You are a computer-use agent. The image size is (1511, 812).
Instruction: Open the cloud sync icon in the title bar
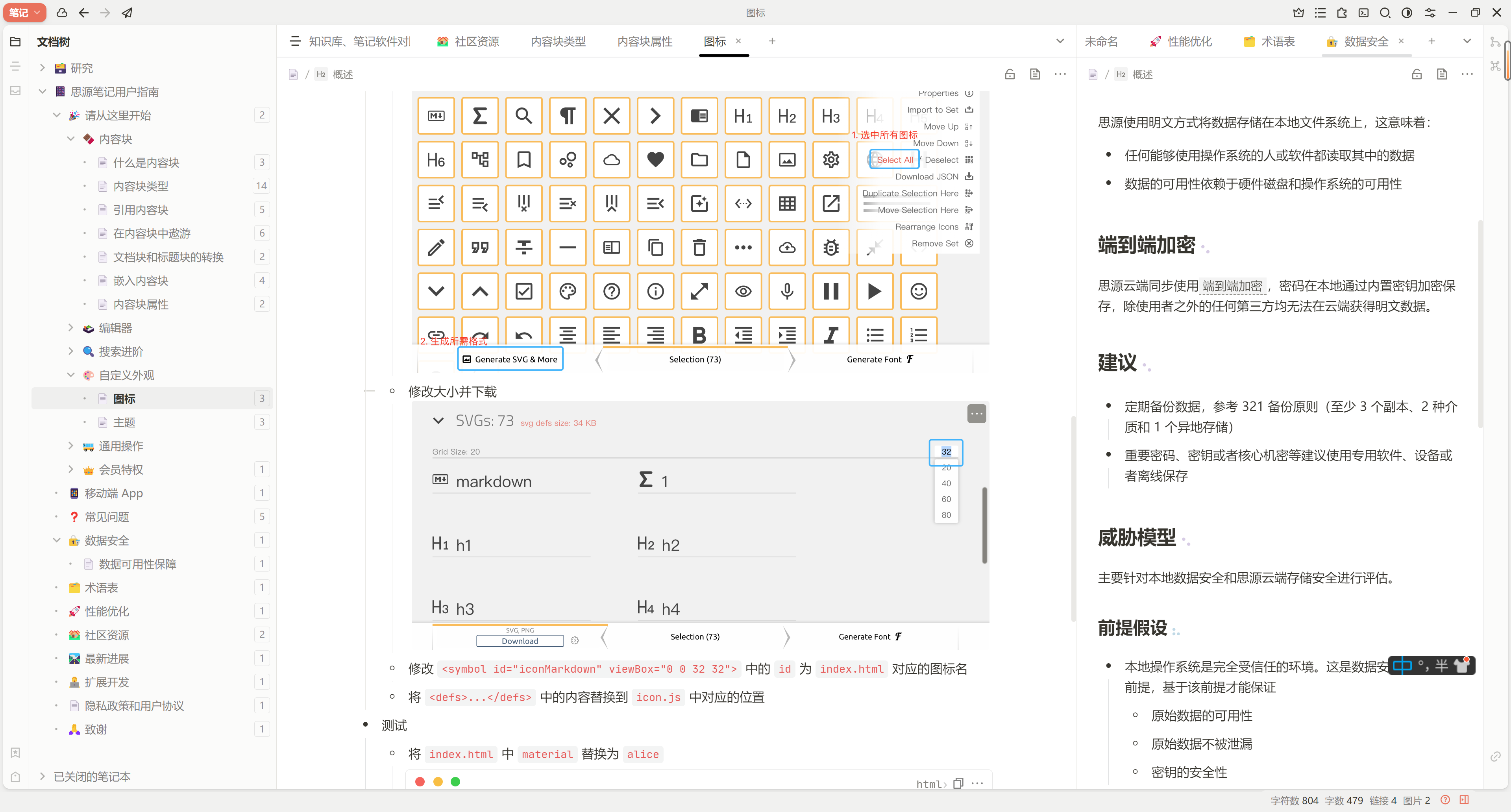pyautogui.click(x=61, y=12)
